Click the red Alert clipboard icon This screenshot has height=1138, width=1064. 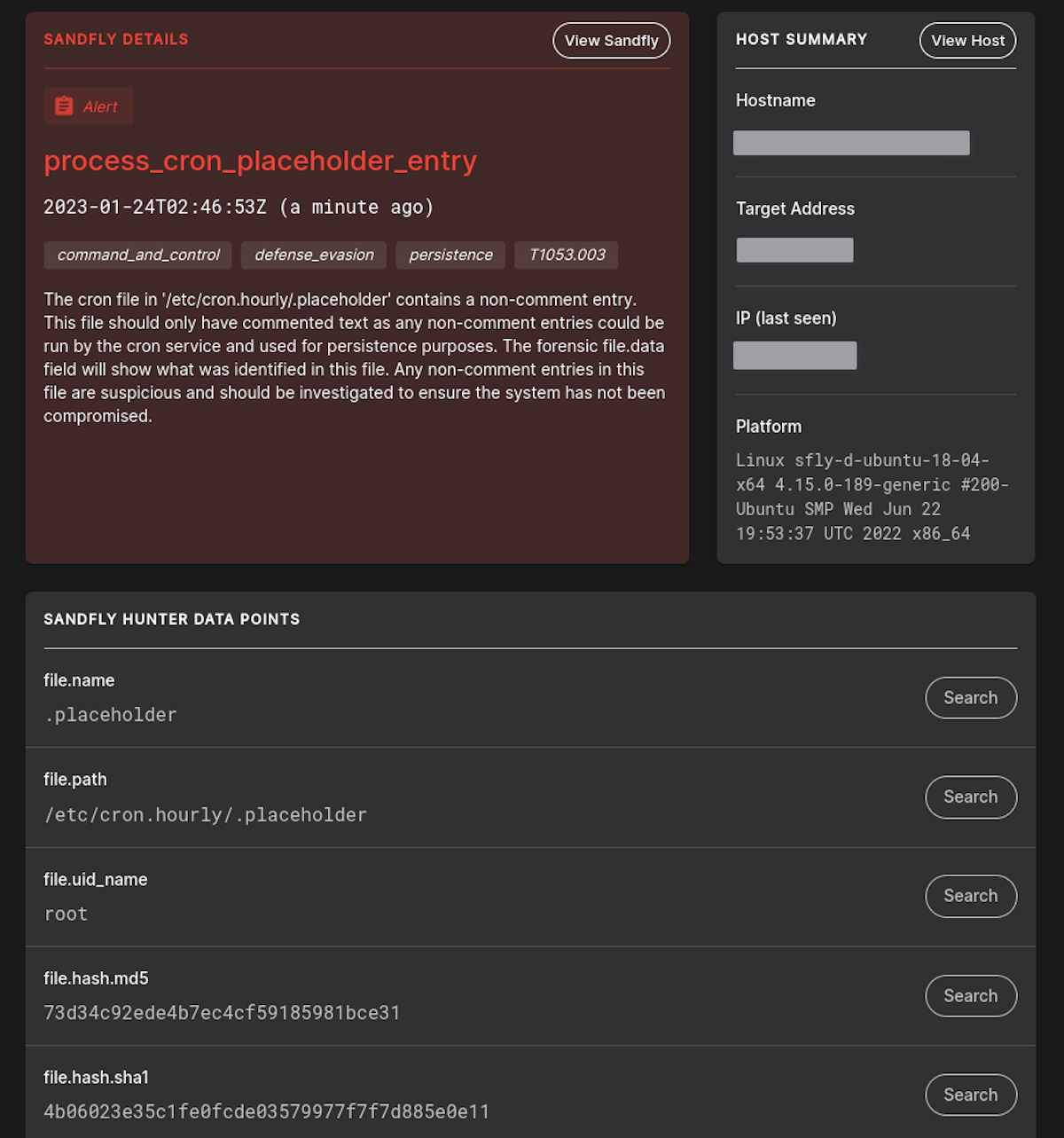63,106
